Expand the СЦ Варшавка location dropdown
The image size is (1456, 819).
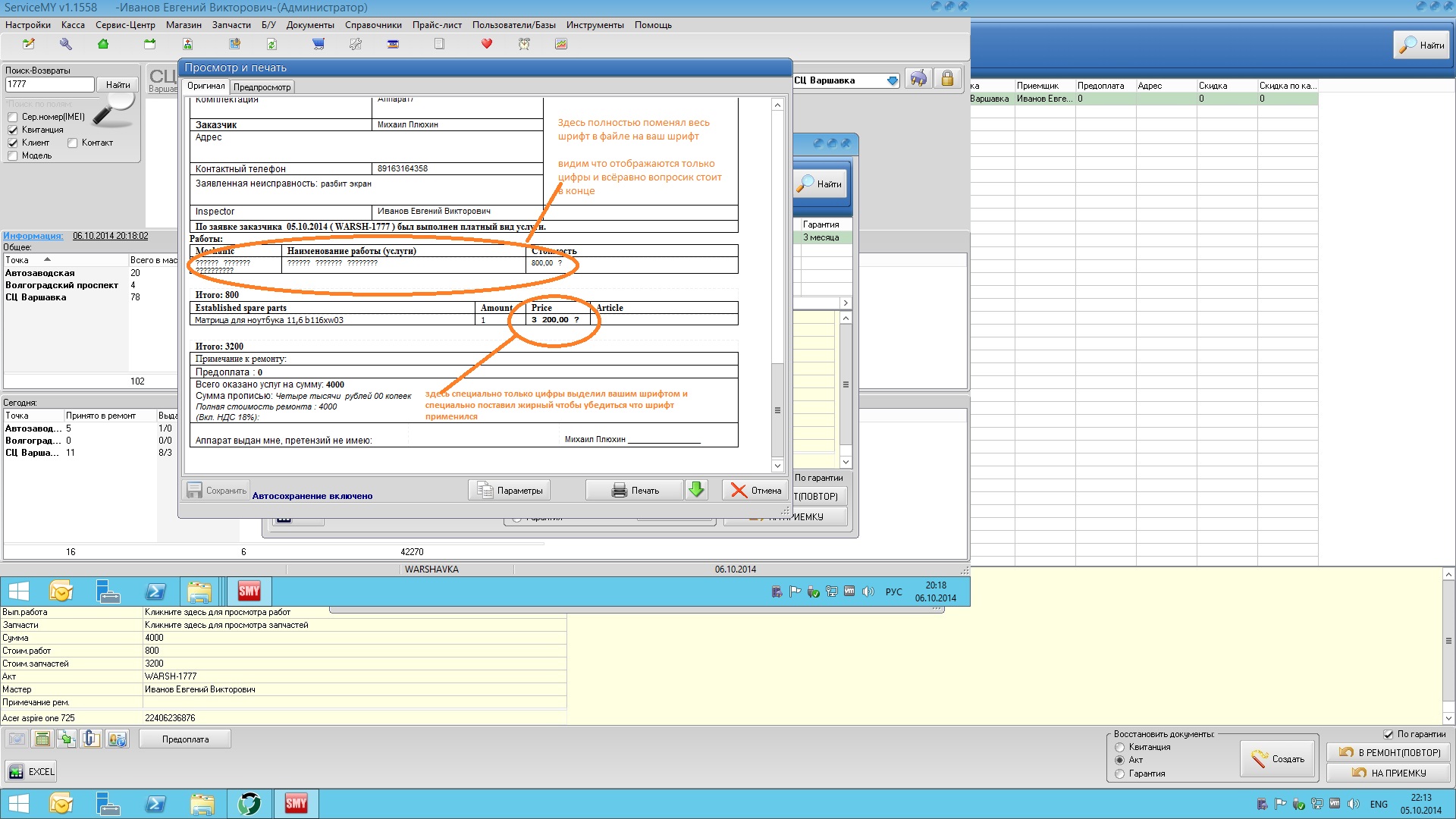coord(893,80)
